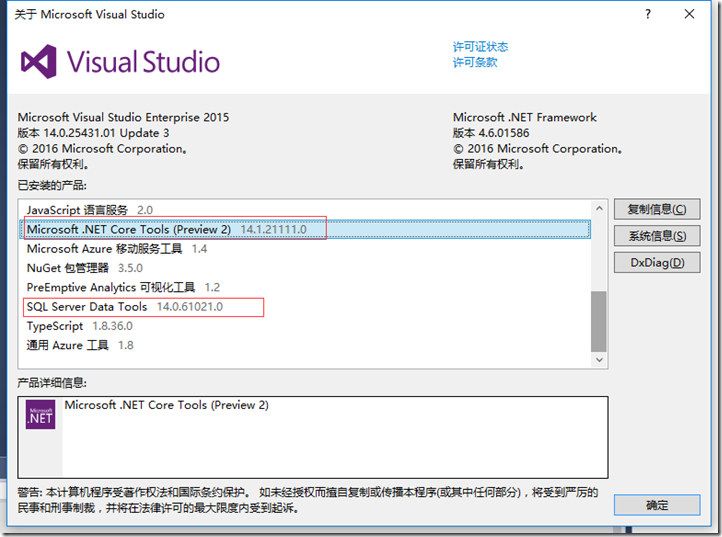Click the product detail description text
The image size is (722, 537).
coord(166,405)
